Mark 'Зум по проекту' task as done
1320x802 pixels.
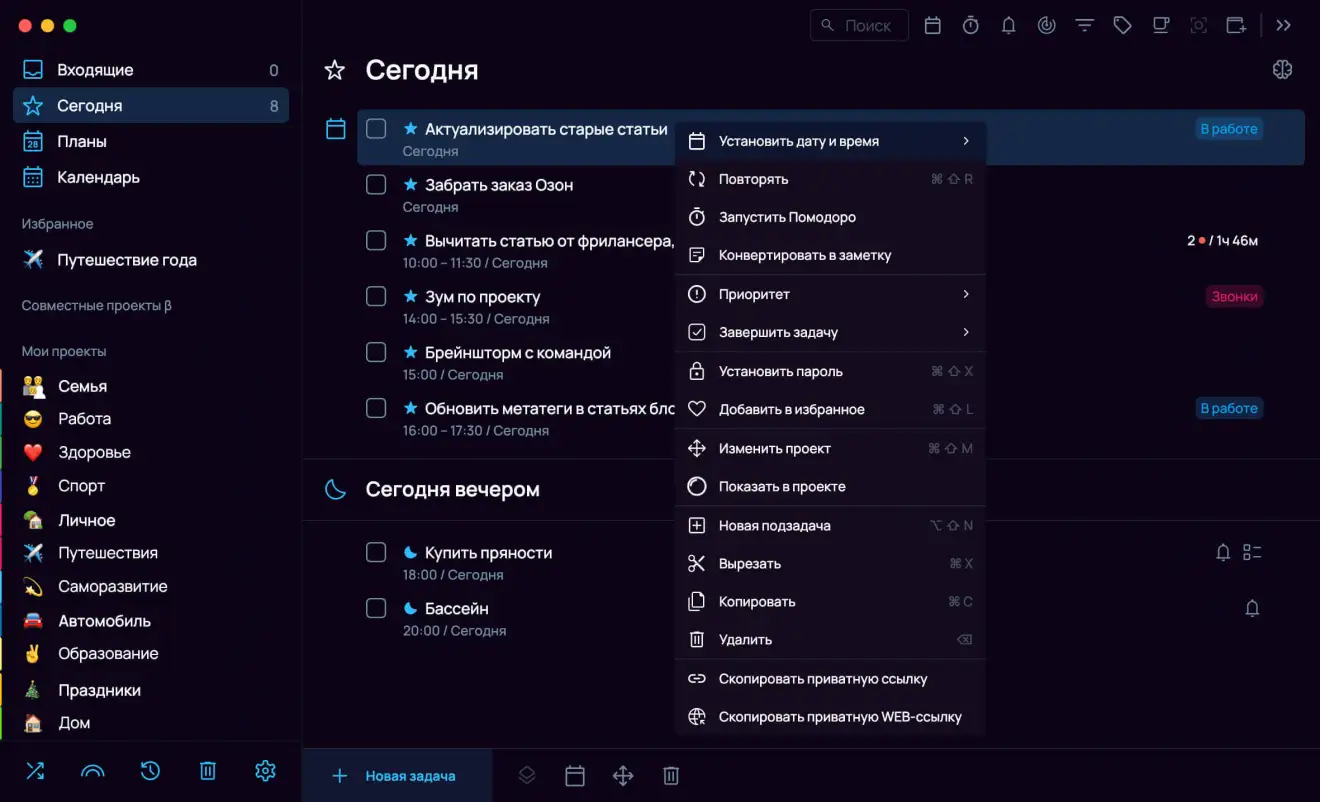point(376,297)
